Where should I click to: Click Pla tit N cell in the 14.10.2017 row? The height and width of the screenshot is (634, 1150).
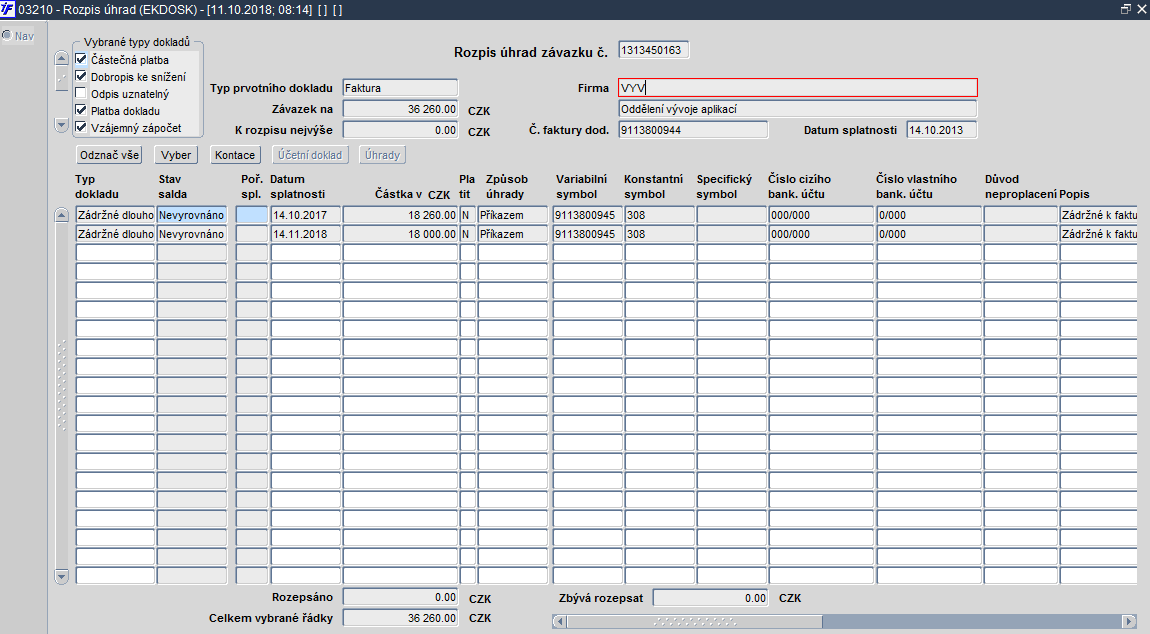point(467,215)
